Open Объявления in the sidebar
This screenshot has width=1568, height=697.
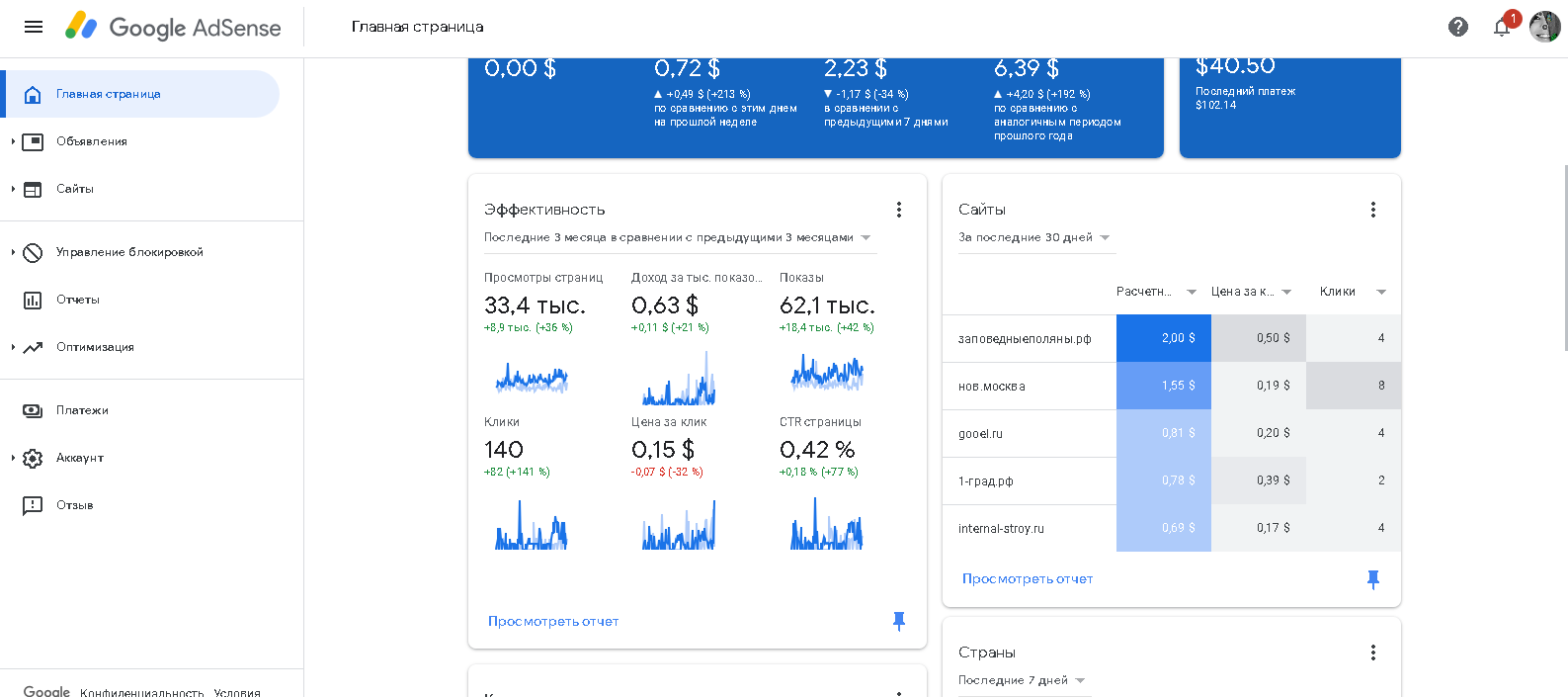[x=92, y=141]
